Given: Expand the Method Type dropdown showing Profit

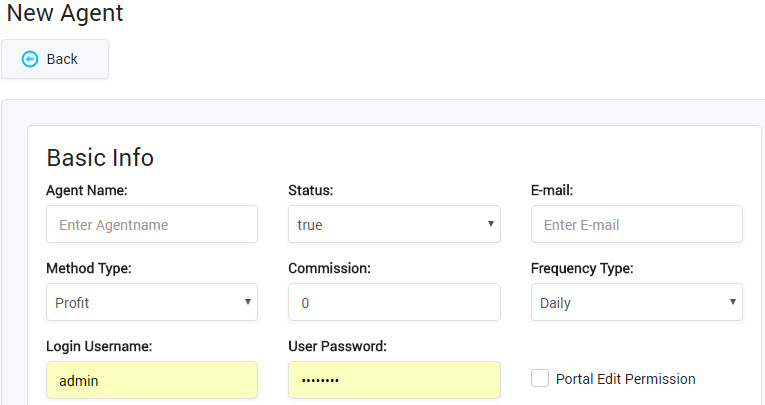Looking at the screenshot, I should (152, 302).
